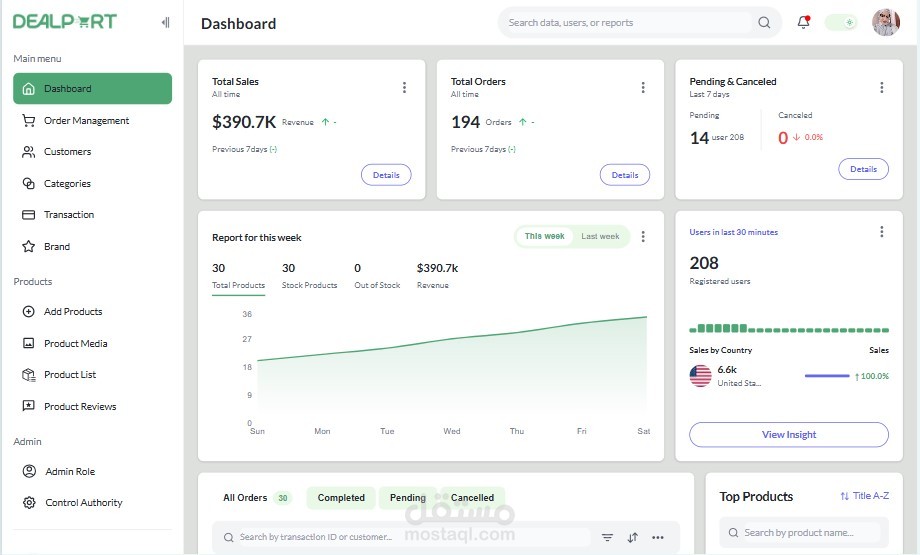
Task: Click the 100.0% sales percentage
Action: 872,376
